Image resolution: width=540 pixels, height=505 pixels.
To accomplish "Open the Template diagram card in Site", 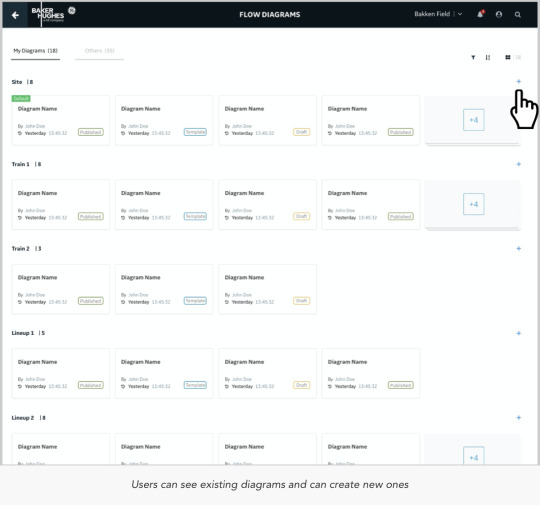I will click(164, 120).
